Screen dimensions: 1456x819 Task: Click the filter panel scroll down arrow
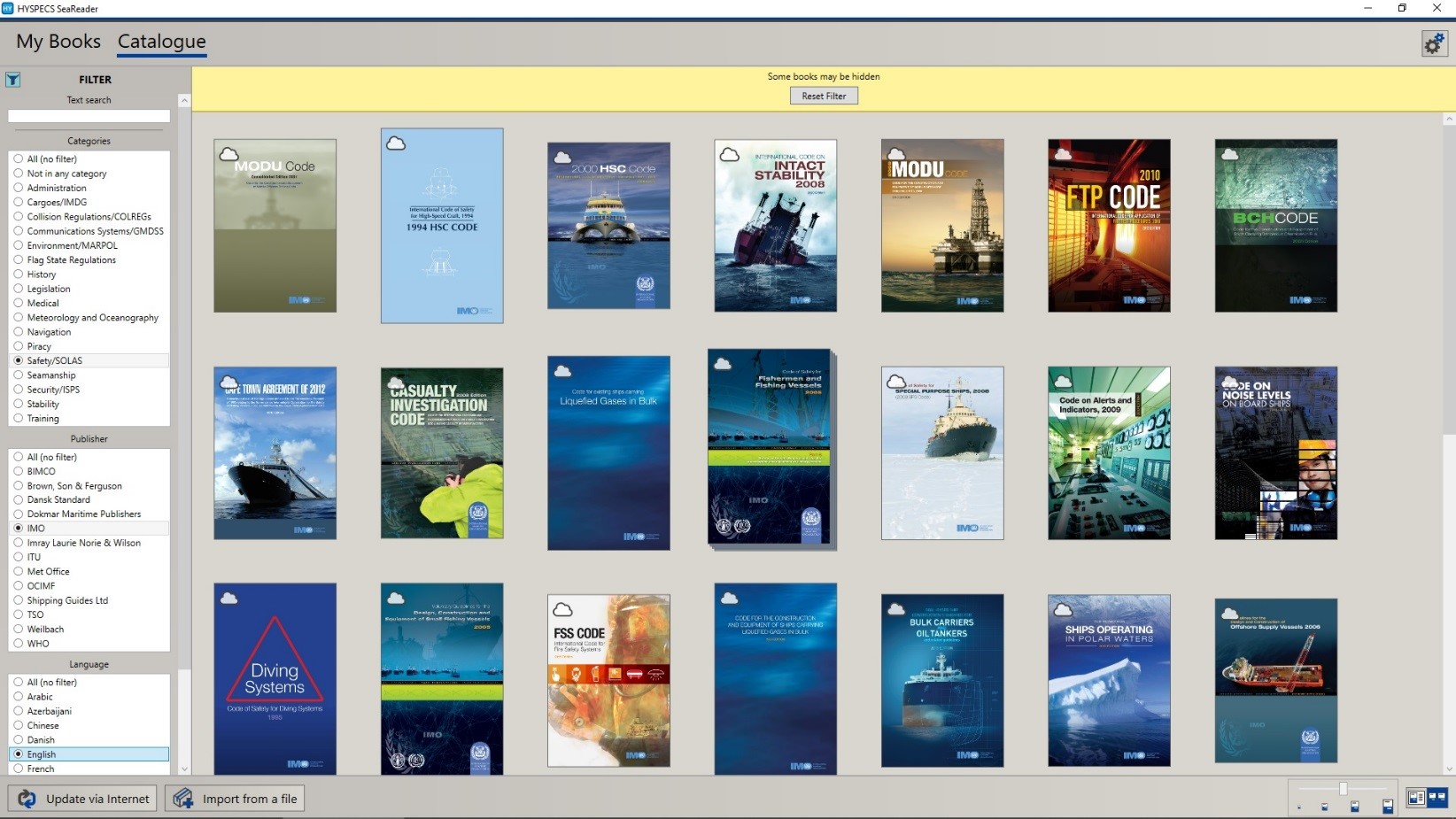[x=184, y=769]
